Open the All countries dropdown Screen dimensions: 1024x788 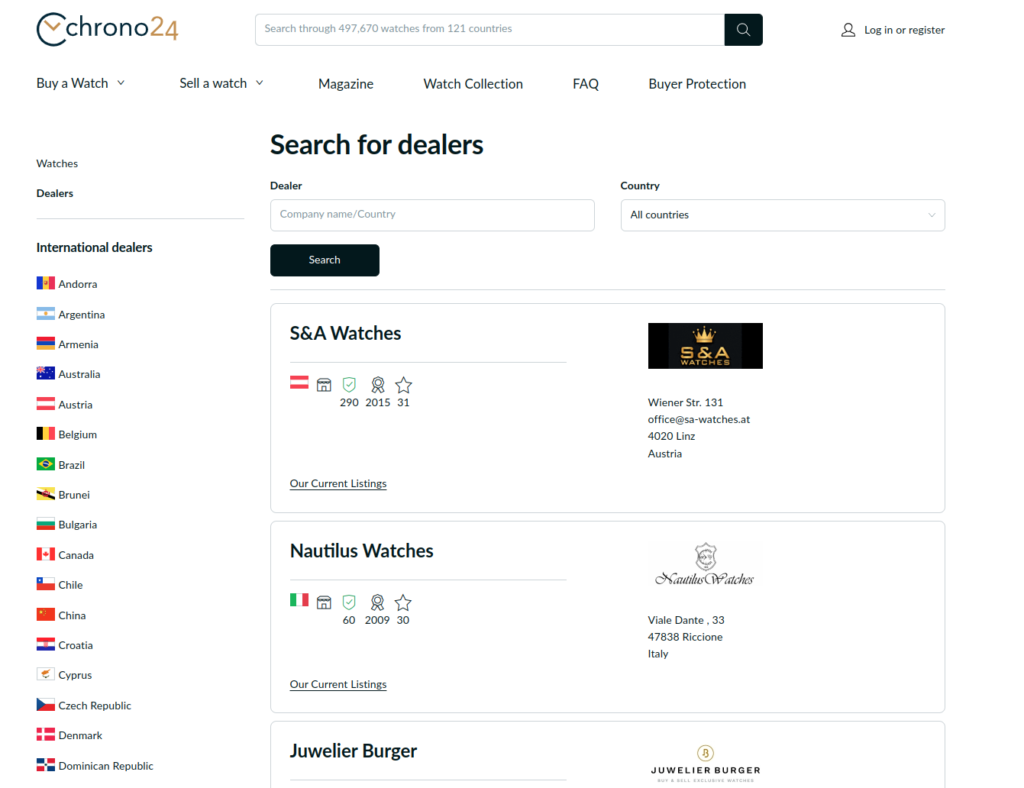[x=782, y=215]
